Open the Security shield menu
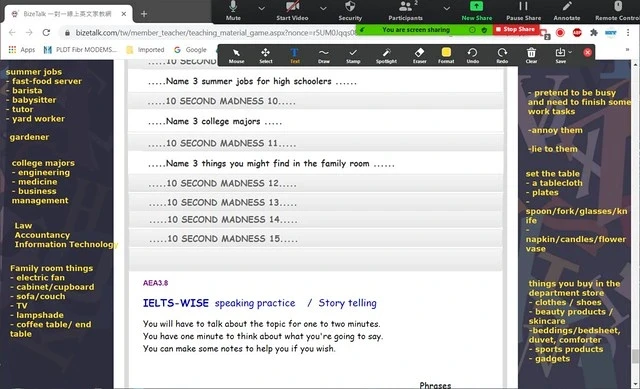 [x=350, y=11]
